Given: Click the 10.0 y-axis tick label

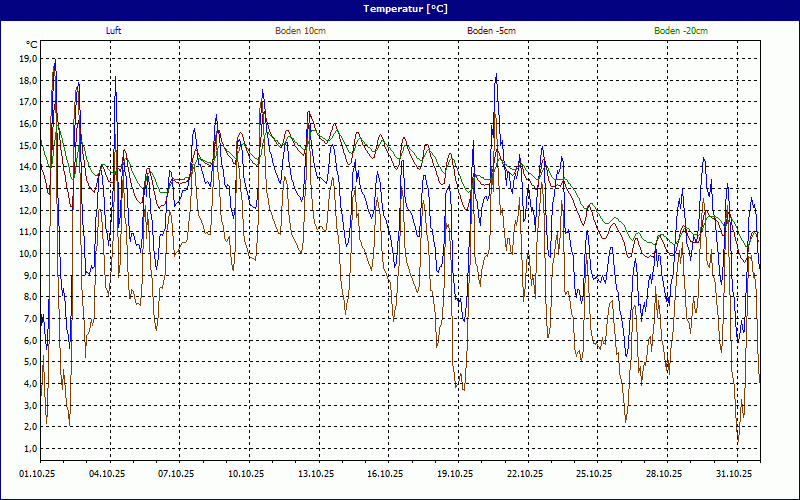Looking at the screenshot, I should [x=28, y=254].
